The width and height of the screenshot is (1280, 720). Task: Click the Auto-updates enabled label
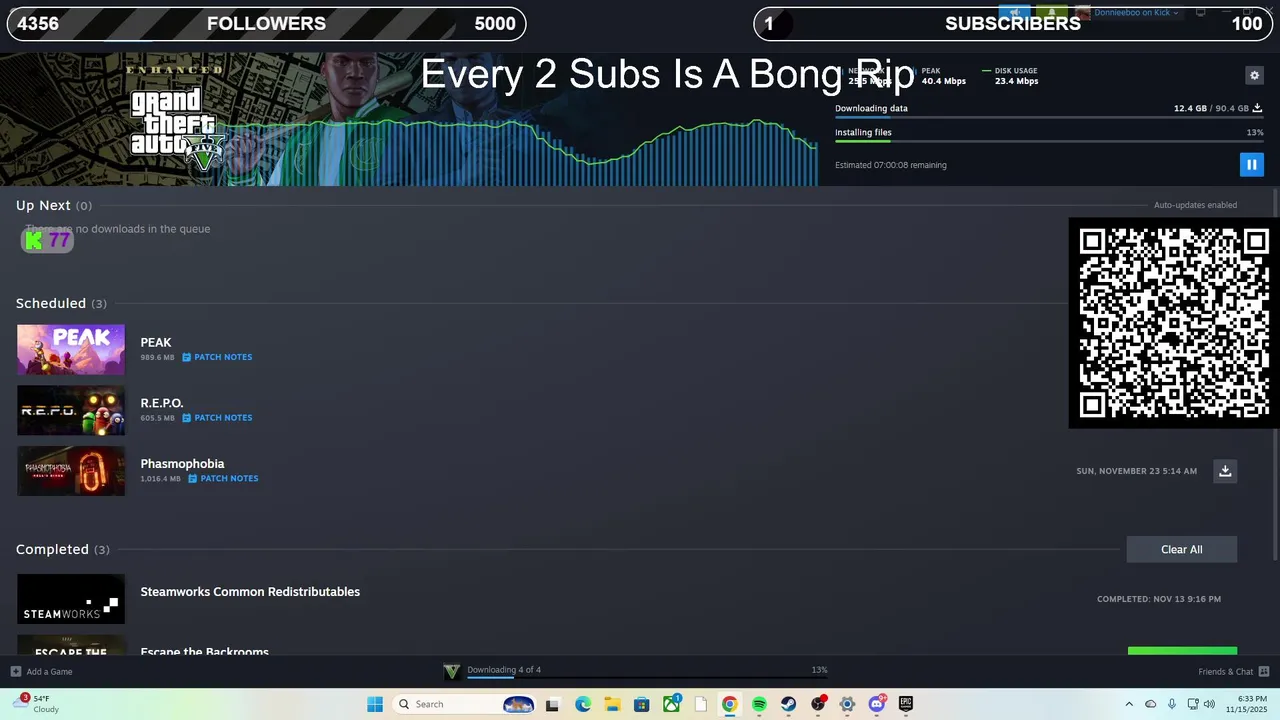pyautogui.click(x=1195, y=205)
